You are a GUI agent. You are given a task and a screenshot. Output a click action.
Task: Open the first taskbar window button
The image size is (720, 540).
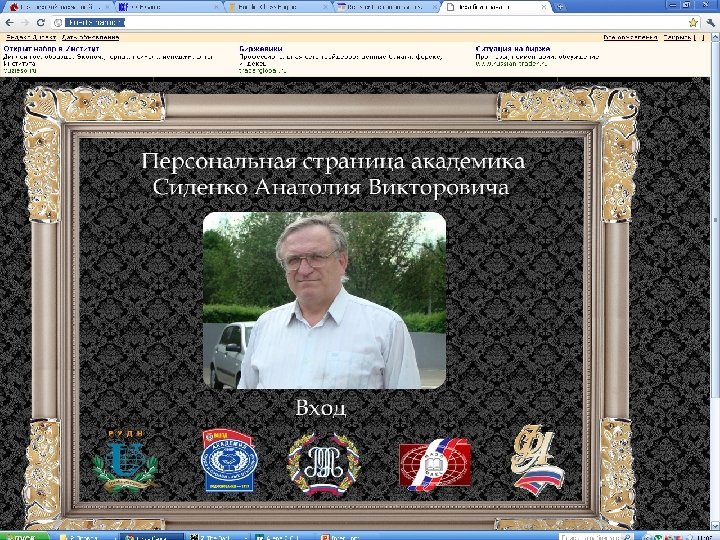coord(86,536)
